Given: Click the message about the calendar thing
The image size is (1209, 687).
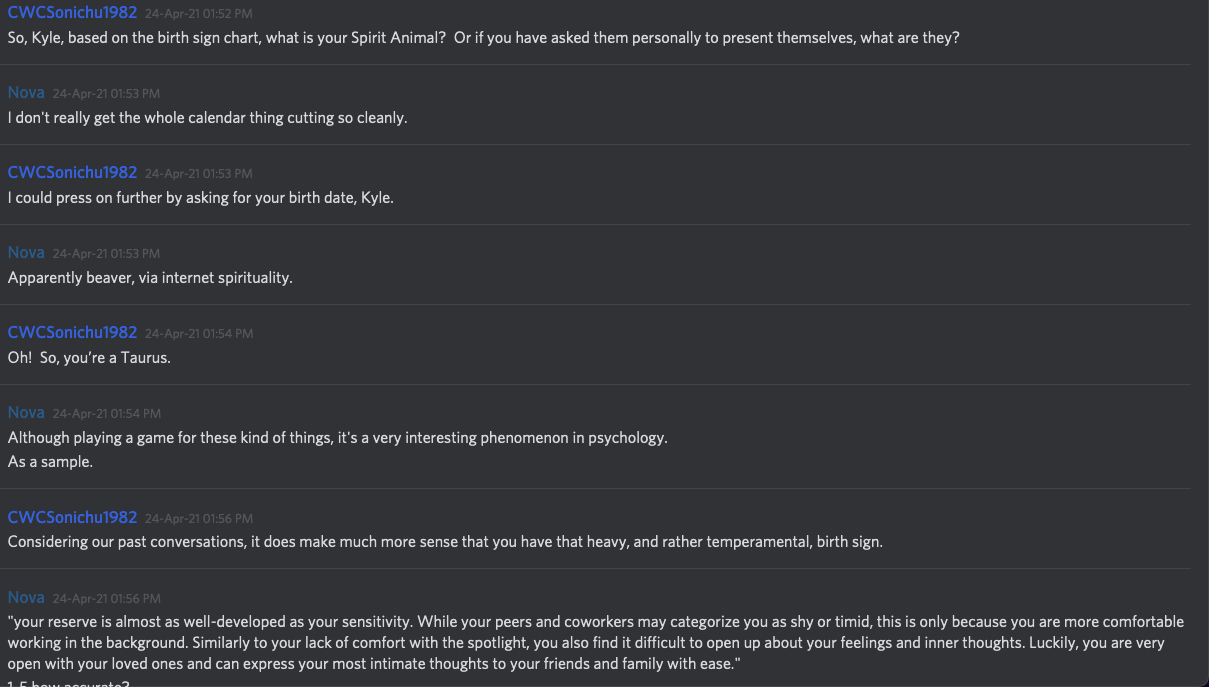Looking at the screenshot, I should coord(207,118).
